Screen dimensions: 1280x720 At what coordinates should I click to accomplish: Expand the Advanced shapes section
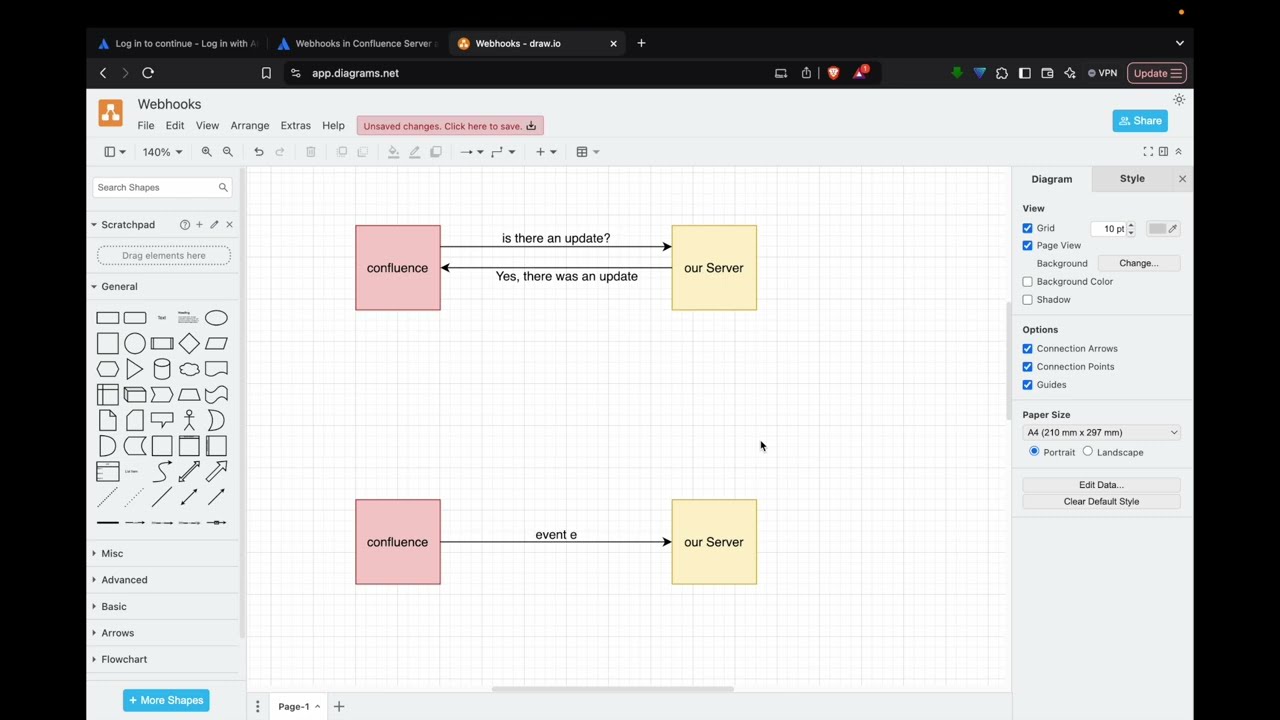coord(124,580)
